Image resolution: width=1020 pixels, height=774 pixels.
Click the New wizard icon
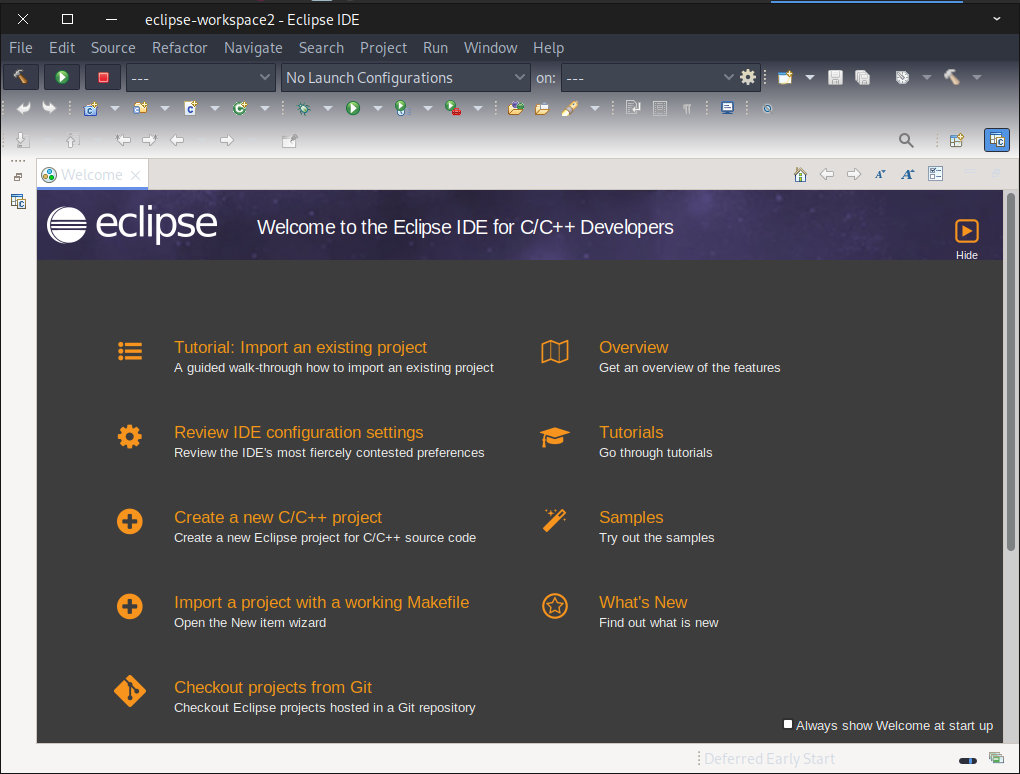(x=786, y=77)
